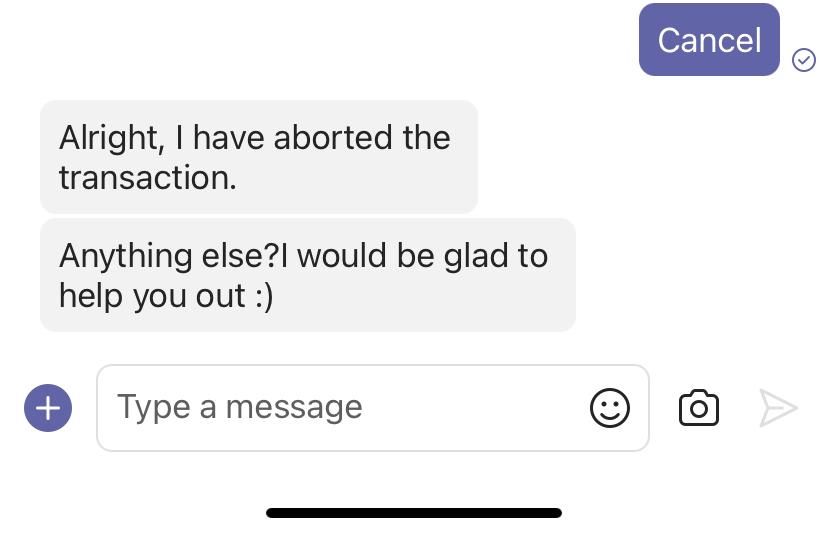828x534 pixels.
Task: Add an attachment with the plus icon
Action: [48, 408]
